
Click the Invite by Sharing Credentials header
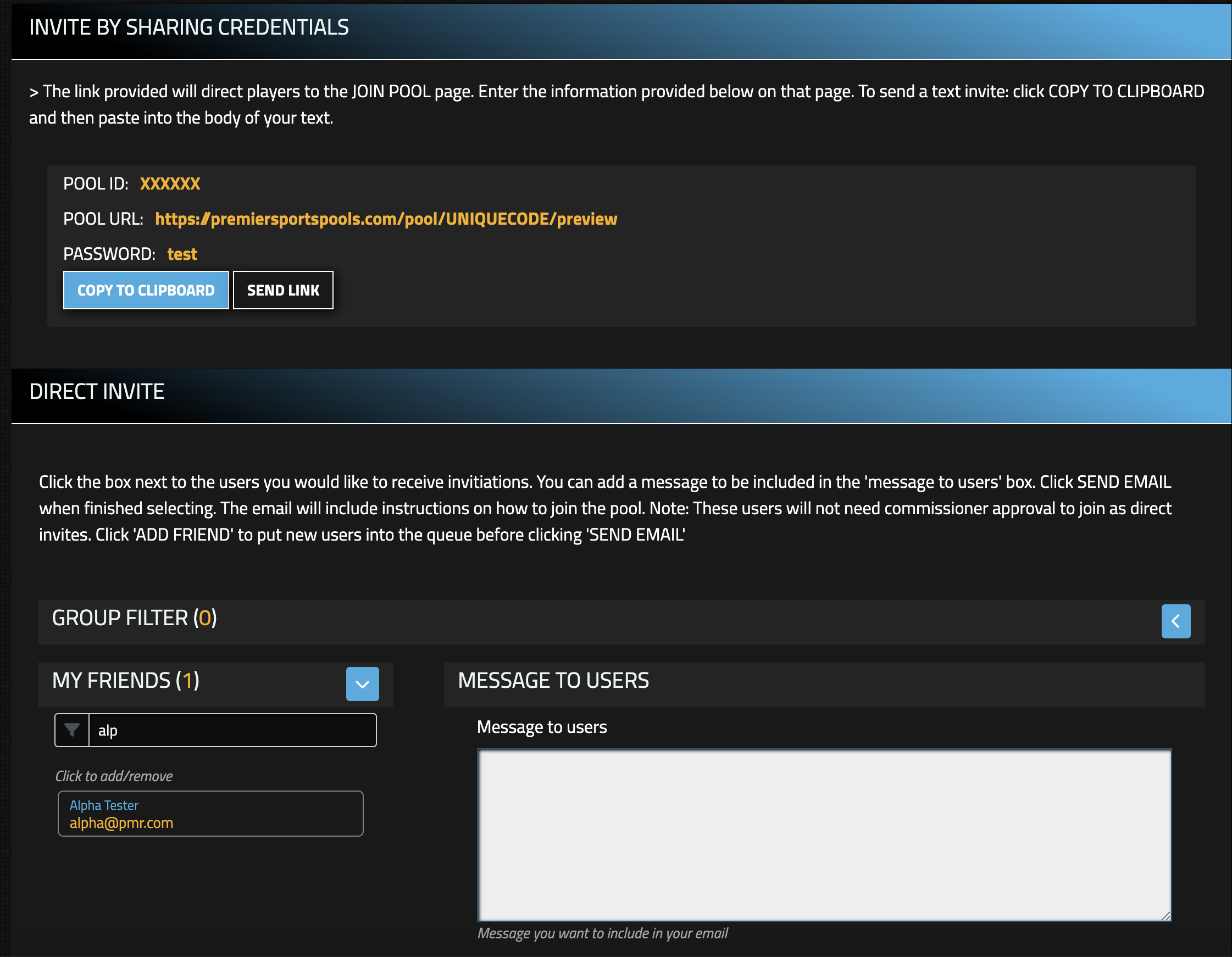pyautogui.click(x=189, y=27)
